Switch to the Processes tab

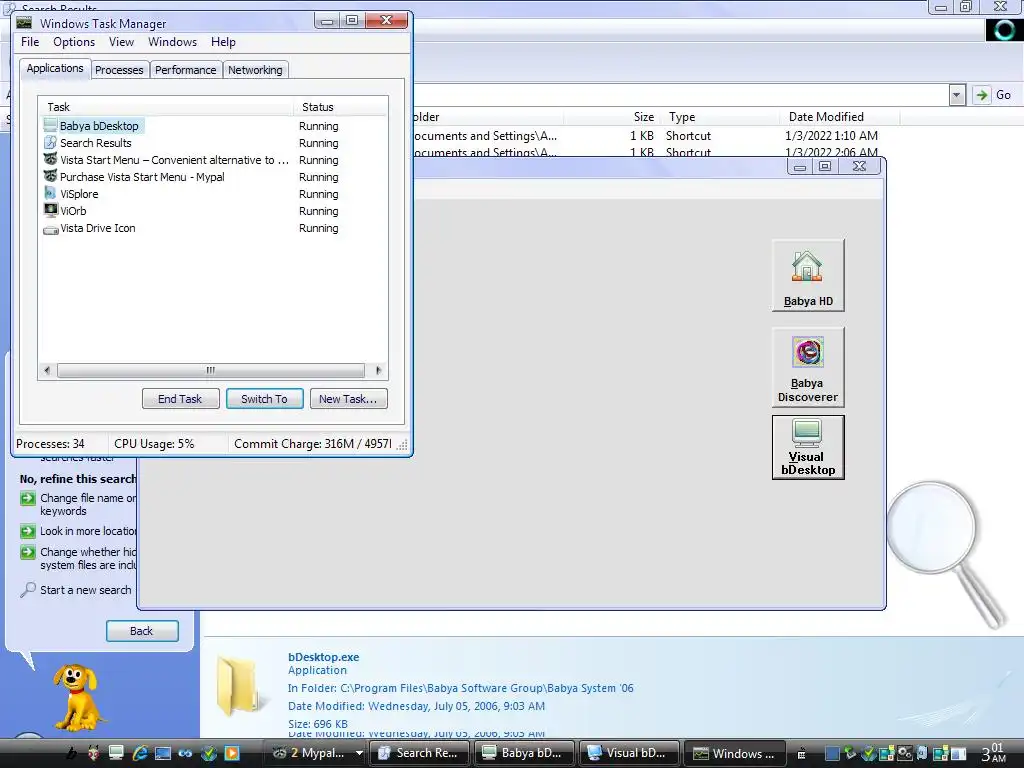[119, 70]
